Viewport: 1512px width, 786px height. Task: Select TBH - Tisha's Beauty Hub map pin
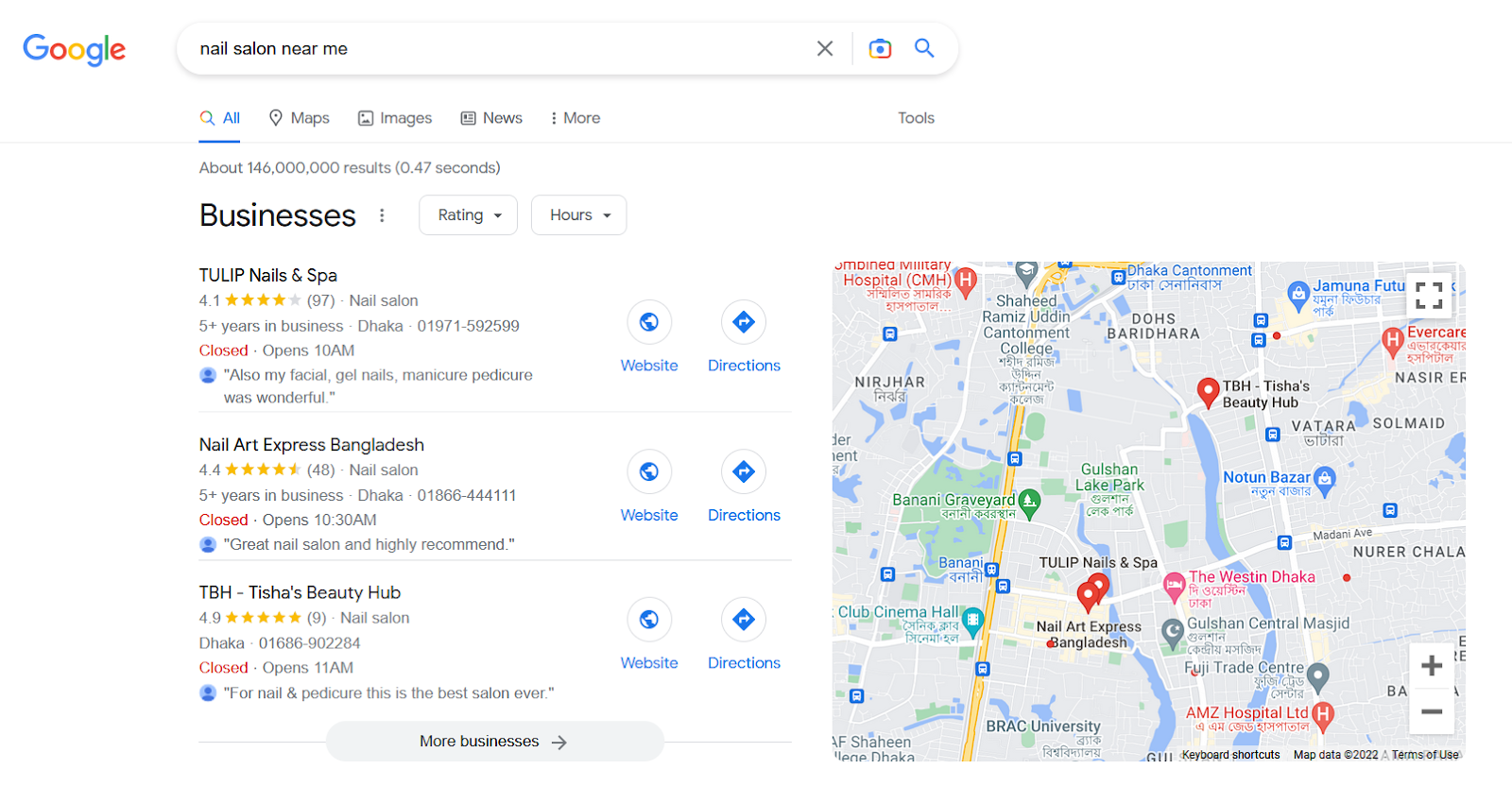pos(1208,392)
